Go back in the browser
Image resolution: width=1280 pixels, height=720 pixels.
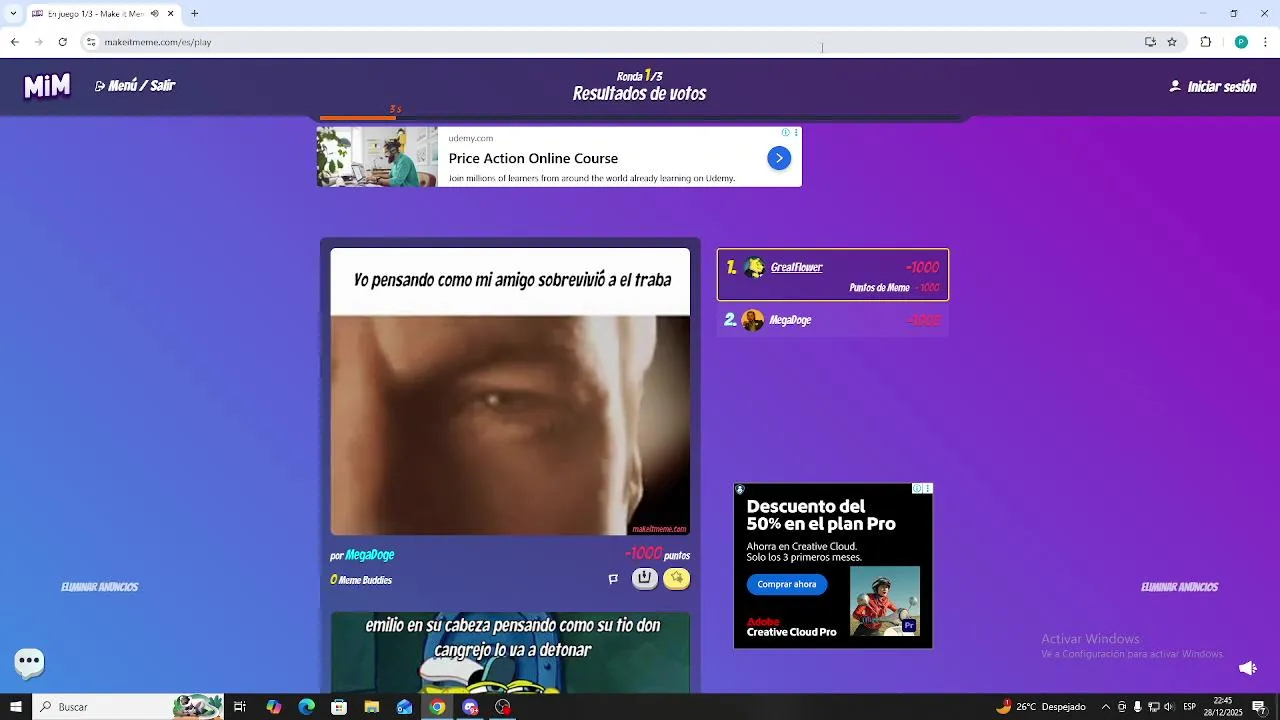click(x=14, y=42)
